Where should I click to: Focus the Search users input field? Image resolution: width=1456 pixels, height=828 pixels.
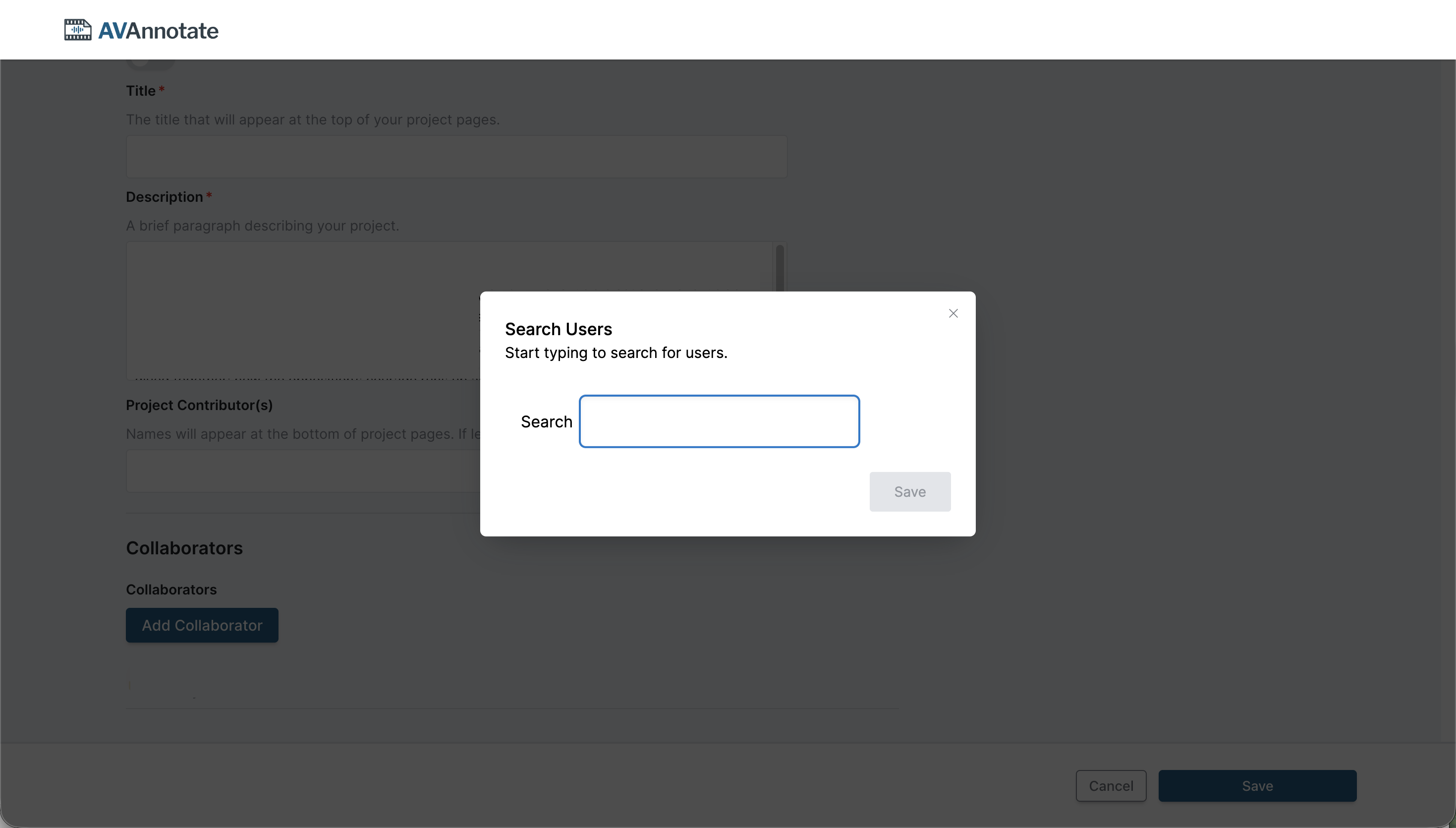tap(719, 421)
